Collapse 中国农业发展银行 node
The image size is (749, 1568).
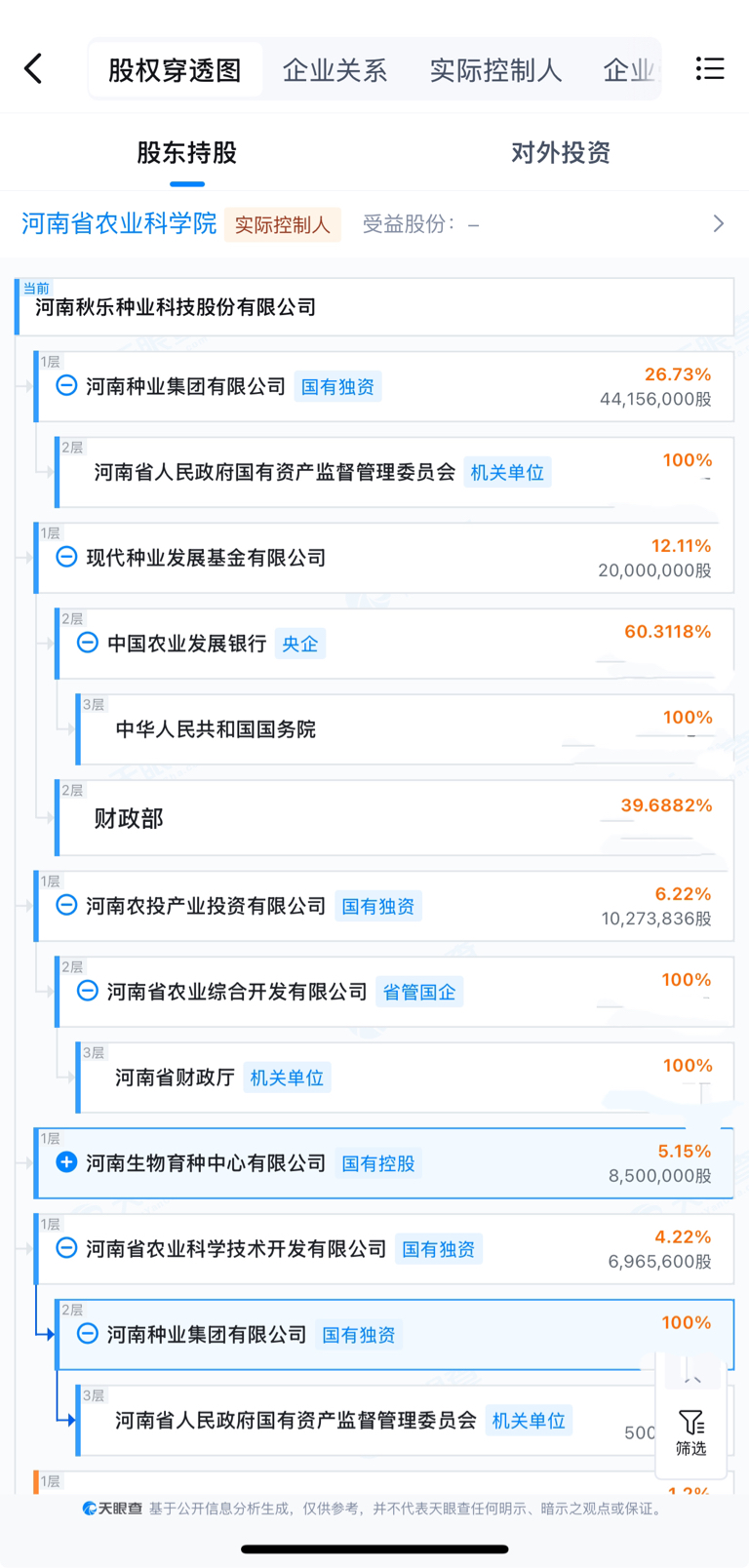tap(88, 643)
